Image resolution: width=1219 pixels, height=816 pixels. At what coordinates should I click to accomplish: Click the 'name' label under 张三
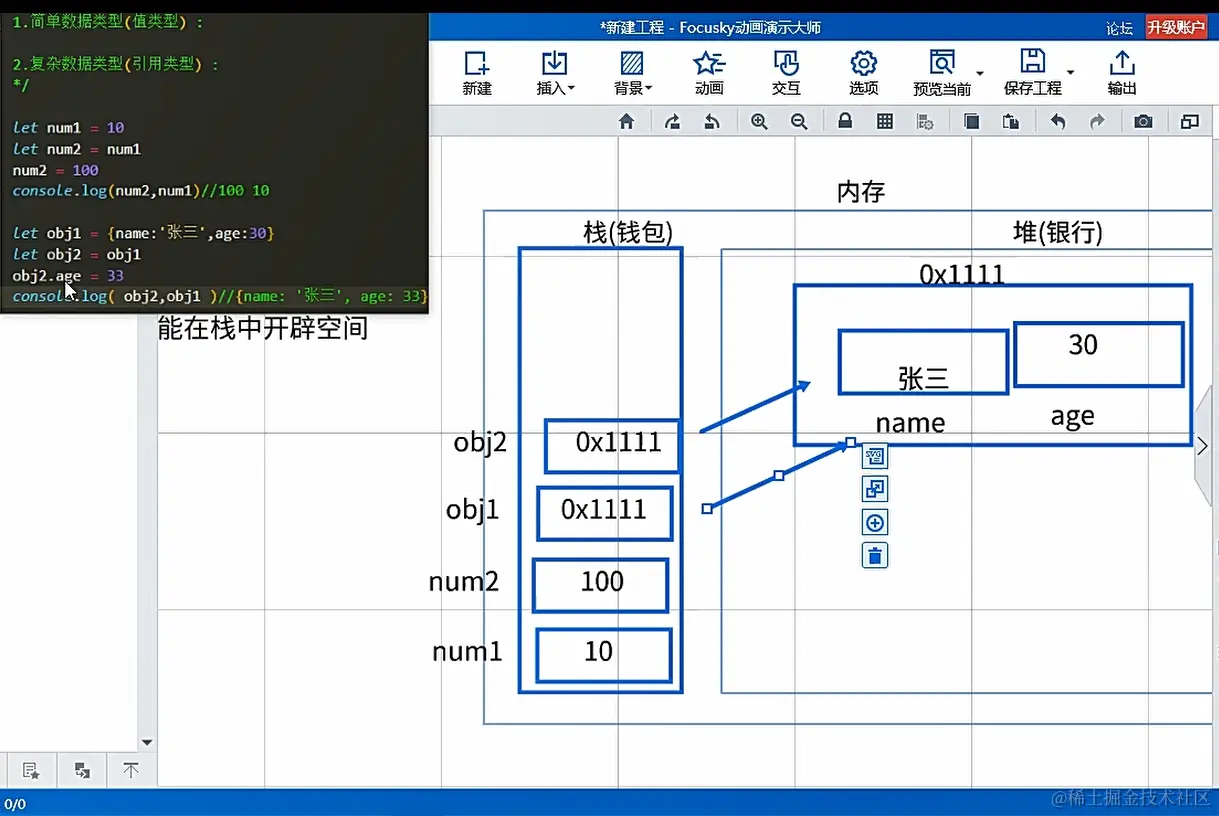pos(910,422)
